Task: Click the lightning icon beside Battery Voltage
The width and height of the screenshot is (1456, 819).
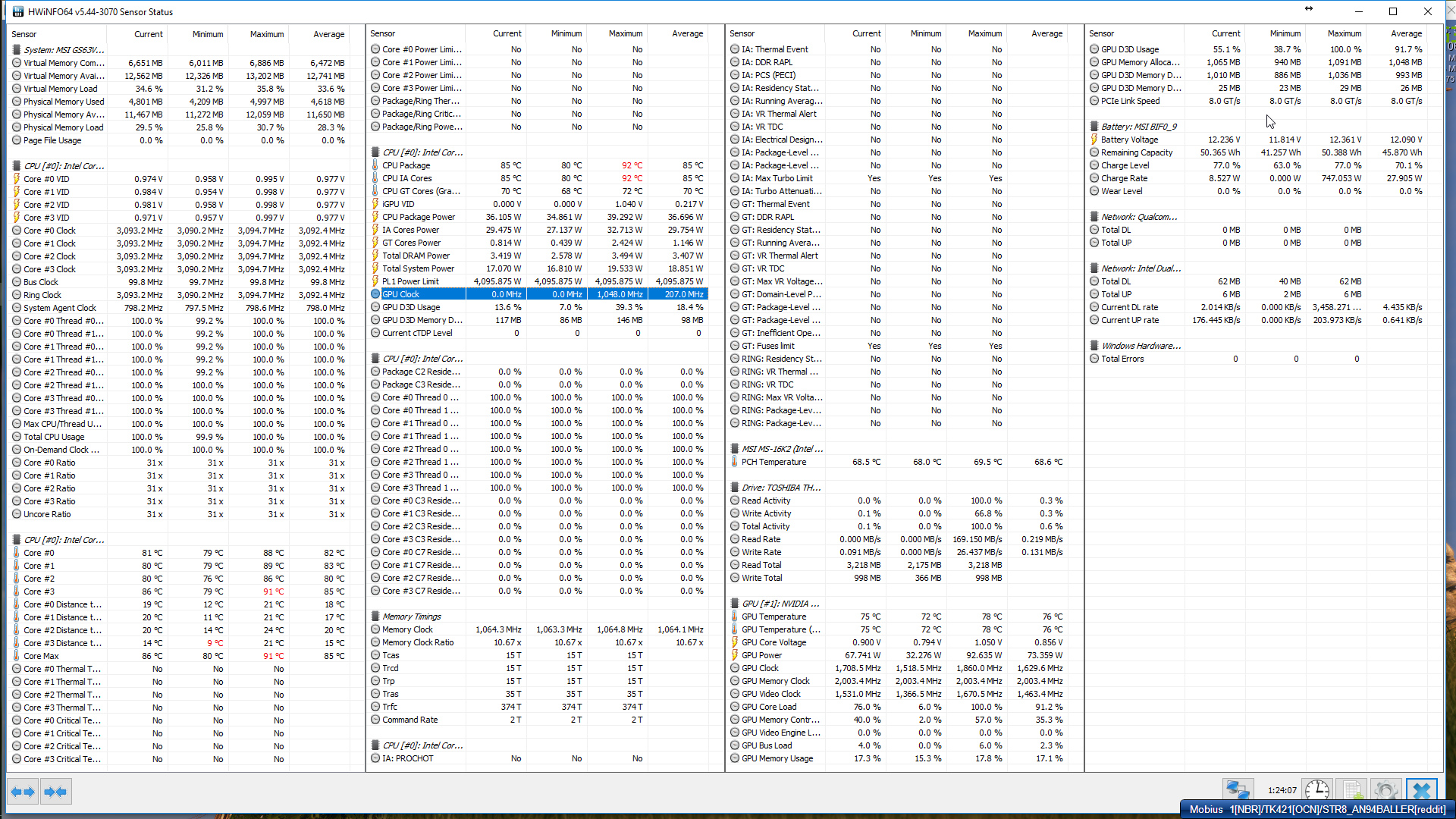Action: (x=1094, y=140)
